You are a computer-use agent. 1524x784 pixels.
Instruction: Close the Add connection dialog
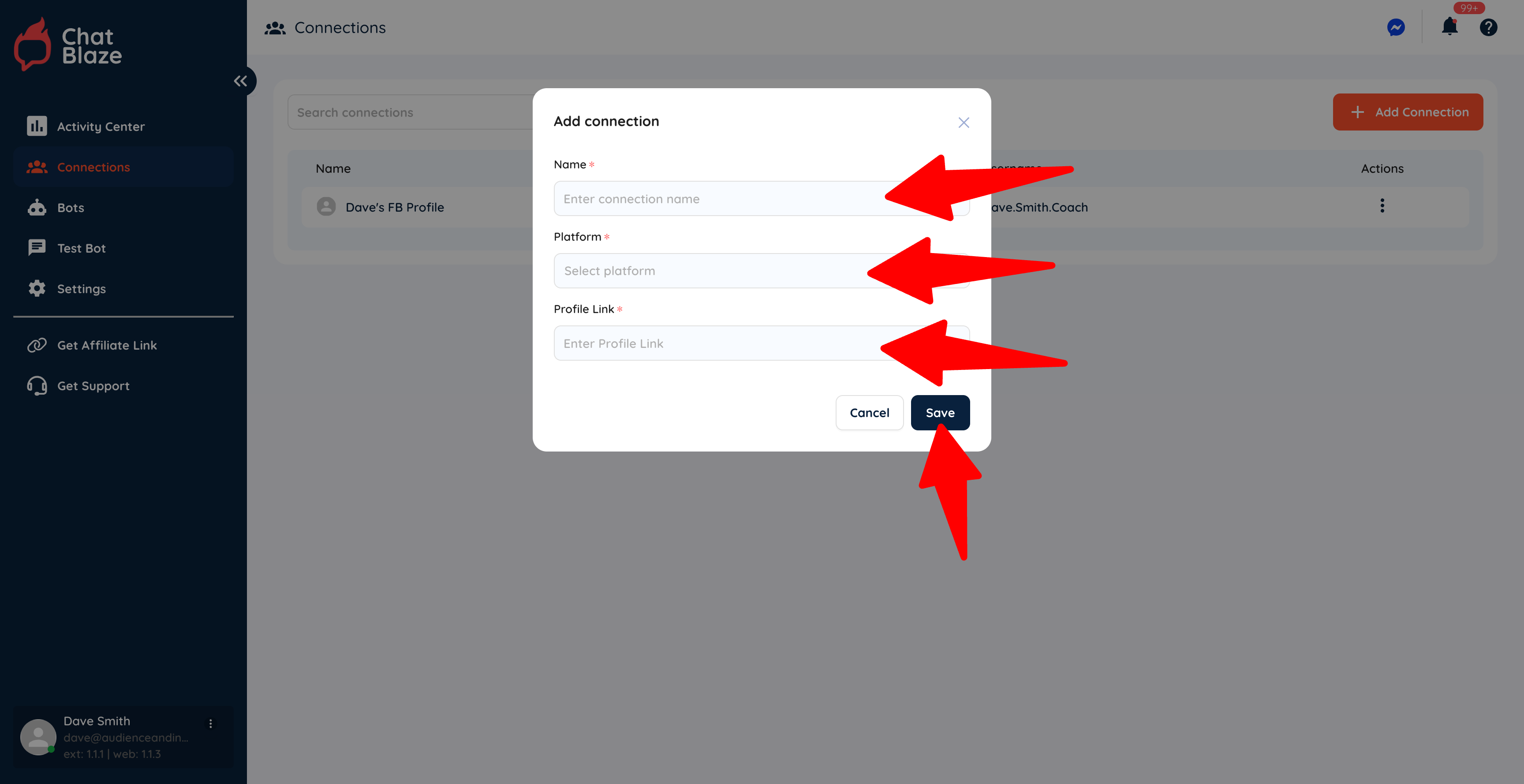click(x=963, y=122)
